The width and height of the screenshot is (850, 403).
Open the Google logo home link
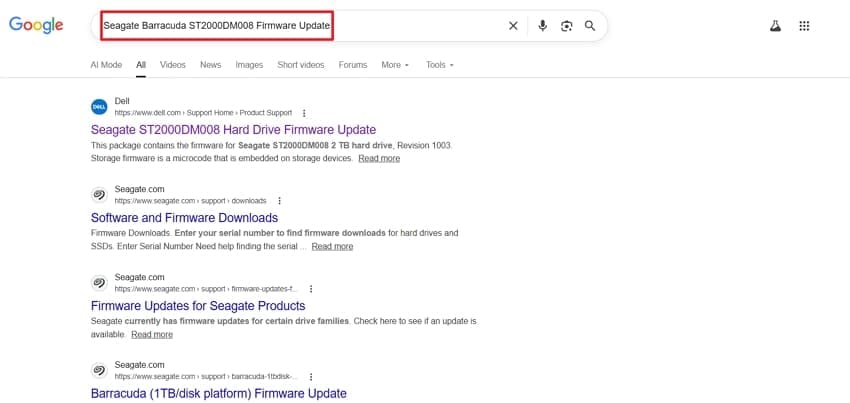pyautogui.click(x=36, y=25)
